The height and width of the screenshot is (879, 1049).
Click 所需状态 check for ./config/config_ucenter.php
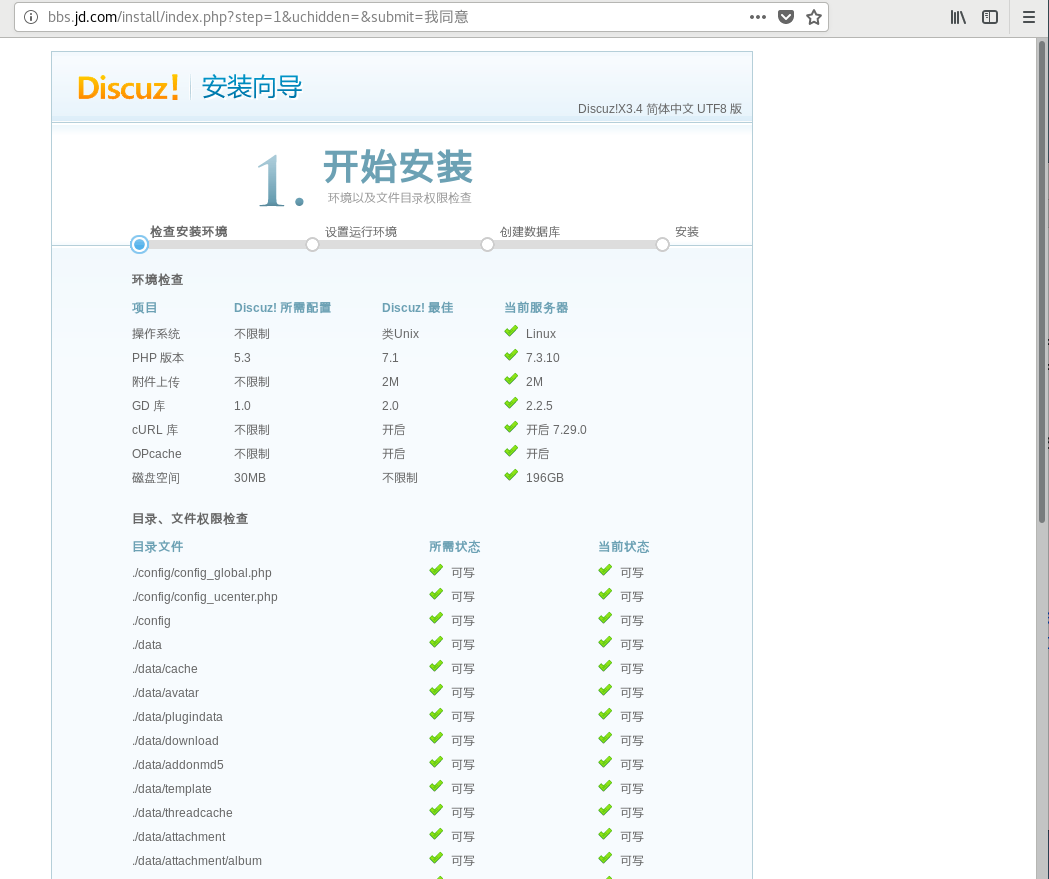coord(436,595)
